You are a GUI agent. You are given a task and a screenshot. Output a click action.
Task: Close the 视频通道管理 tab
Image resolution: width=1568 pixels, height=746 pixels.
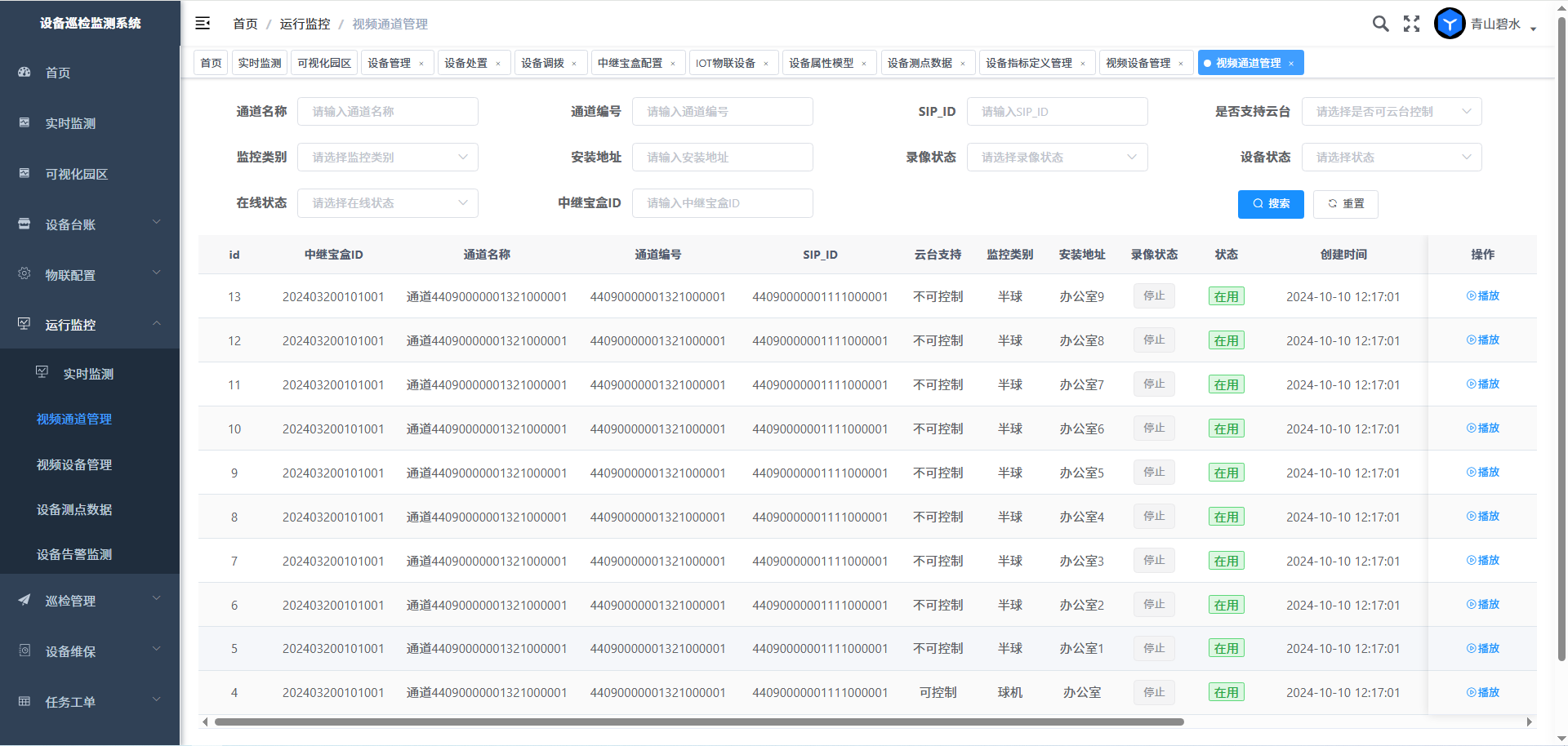1291,64
